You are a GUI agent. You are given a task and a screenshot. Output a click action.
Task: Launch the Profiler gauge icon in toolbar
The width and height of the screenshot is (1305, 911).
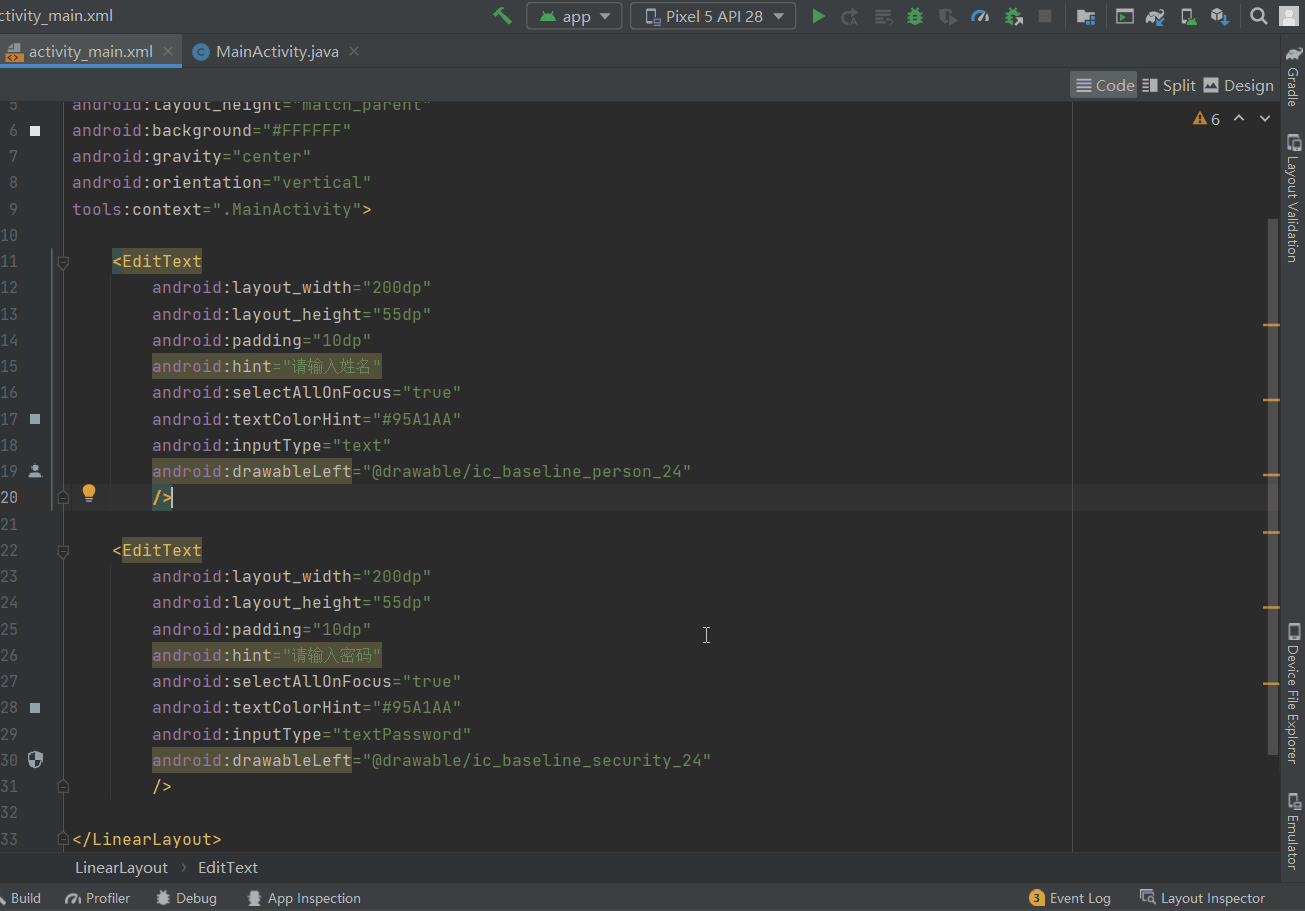(980, 16)
